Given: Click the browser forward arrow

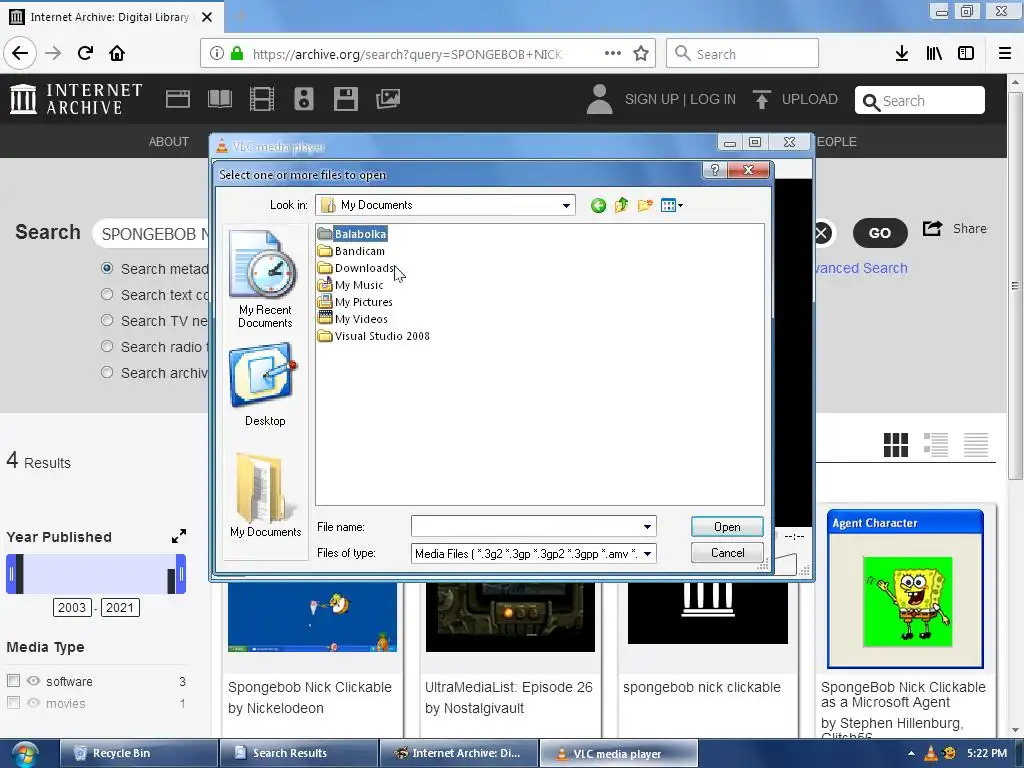Looking at the screenshot, I should coord(53,53).
